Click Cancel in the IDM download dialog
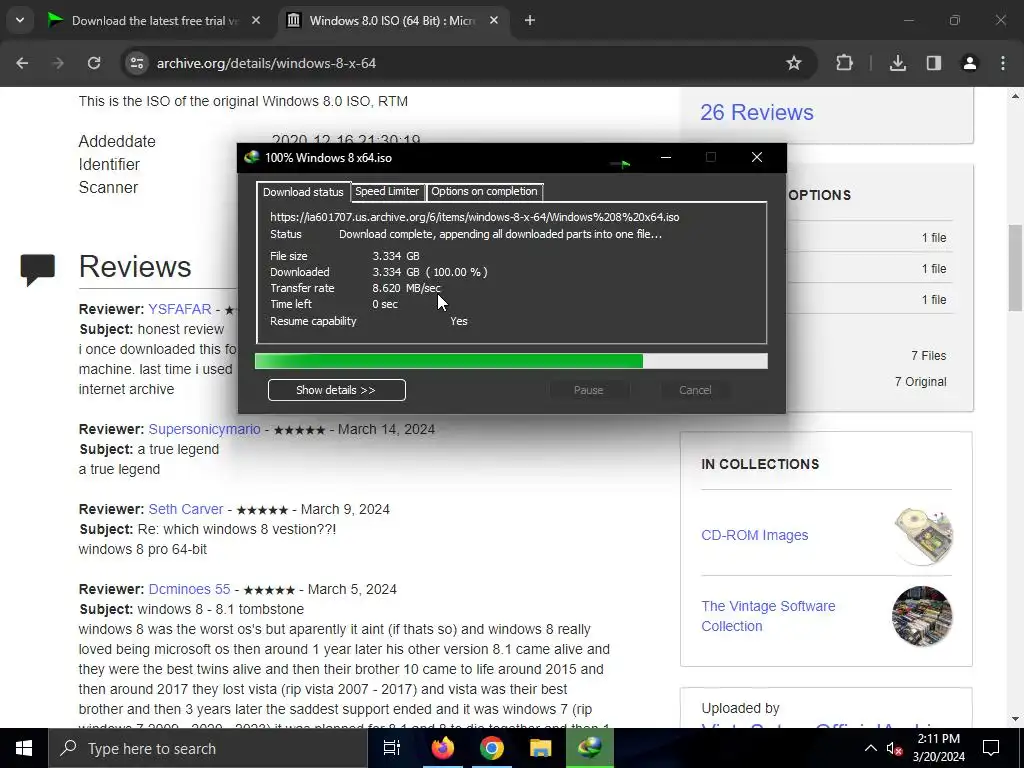 tap(695, 390)
